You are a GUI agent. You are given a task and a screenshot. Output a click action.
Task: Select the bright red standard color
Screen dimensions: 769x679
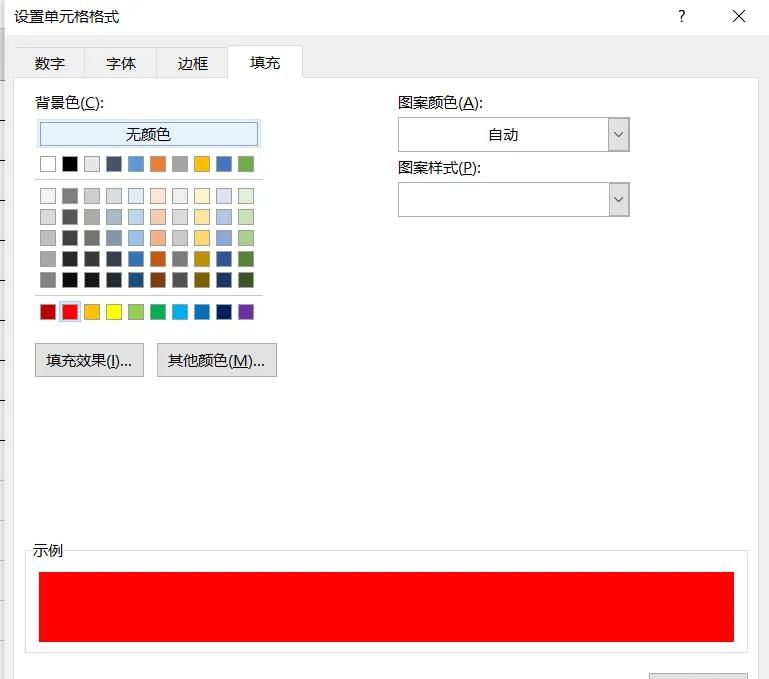click(x=70, y=312)
